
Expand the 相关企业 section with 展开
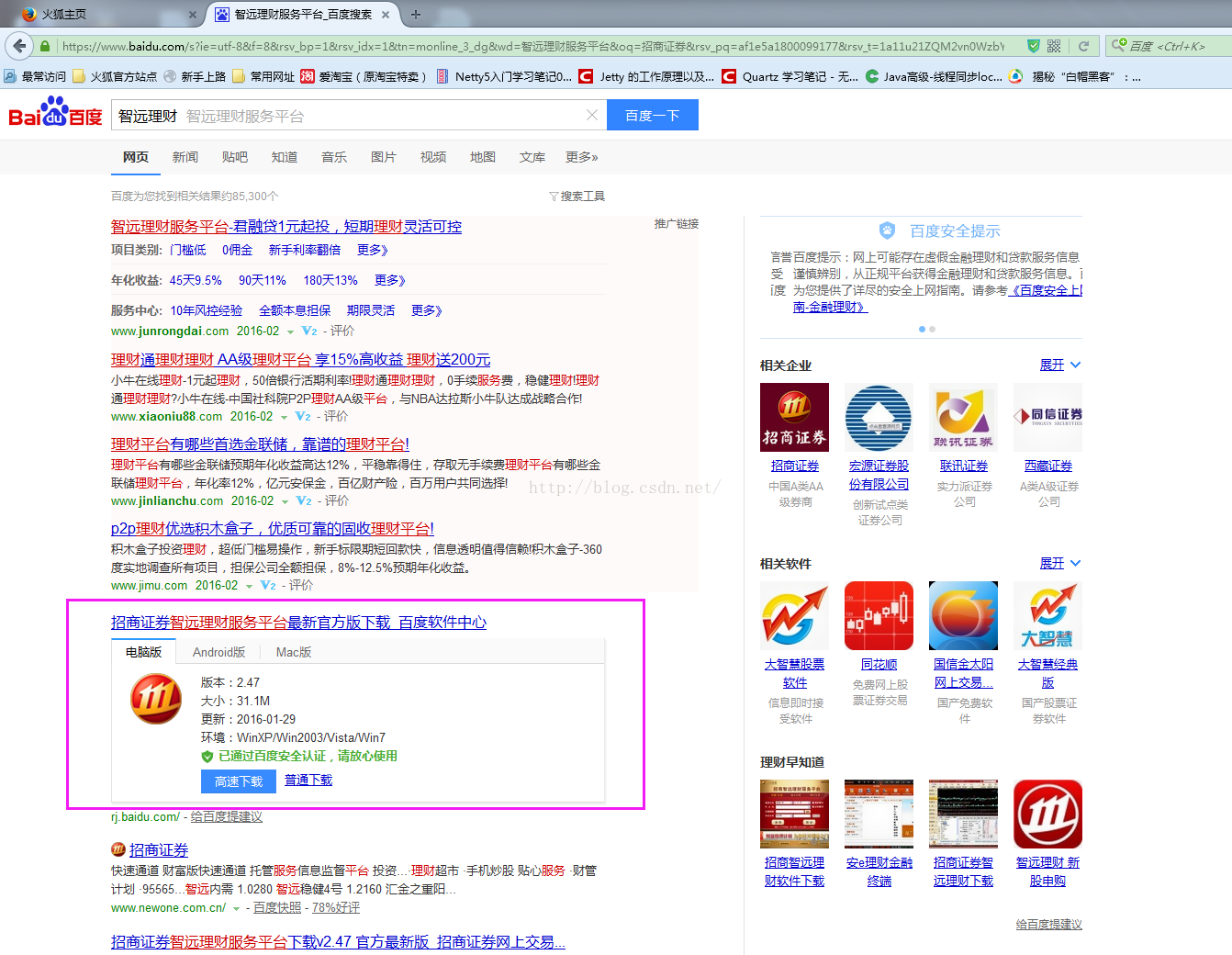click(x=1060, y=365)
